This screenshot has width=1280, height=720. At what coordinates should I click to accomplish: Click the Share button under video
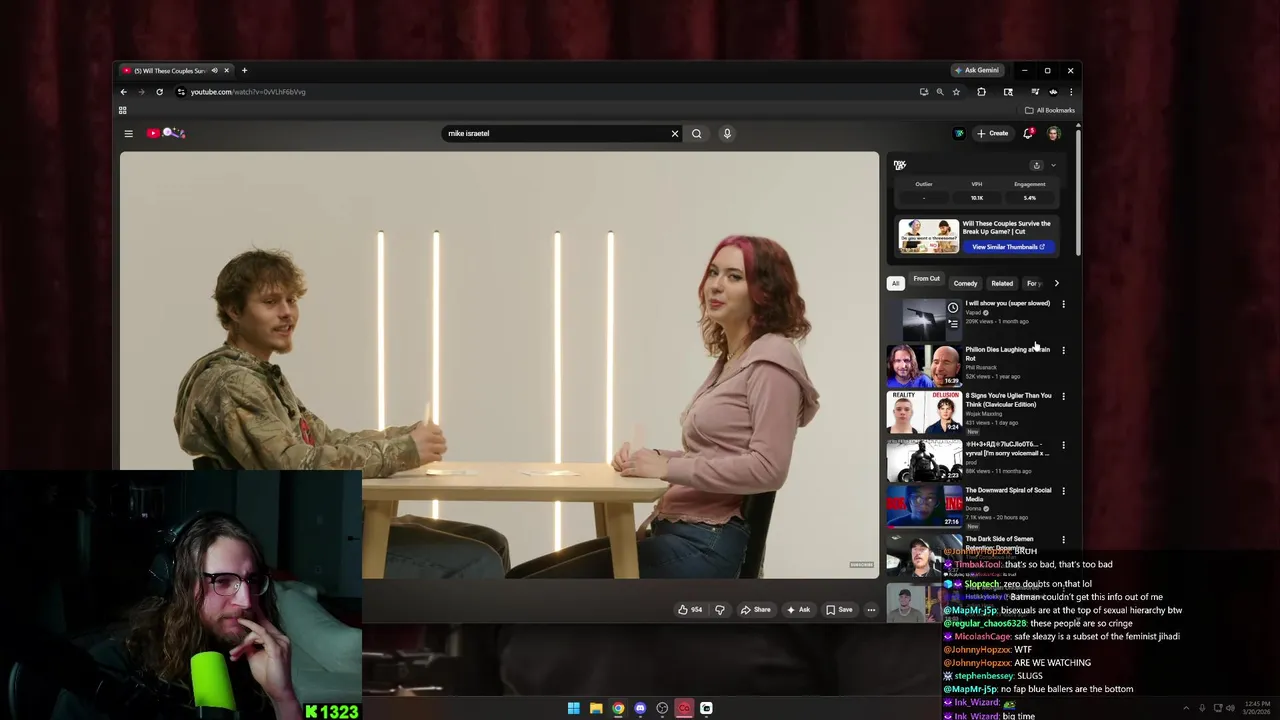click(755, 610)
